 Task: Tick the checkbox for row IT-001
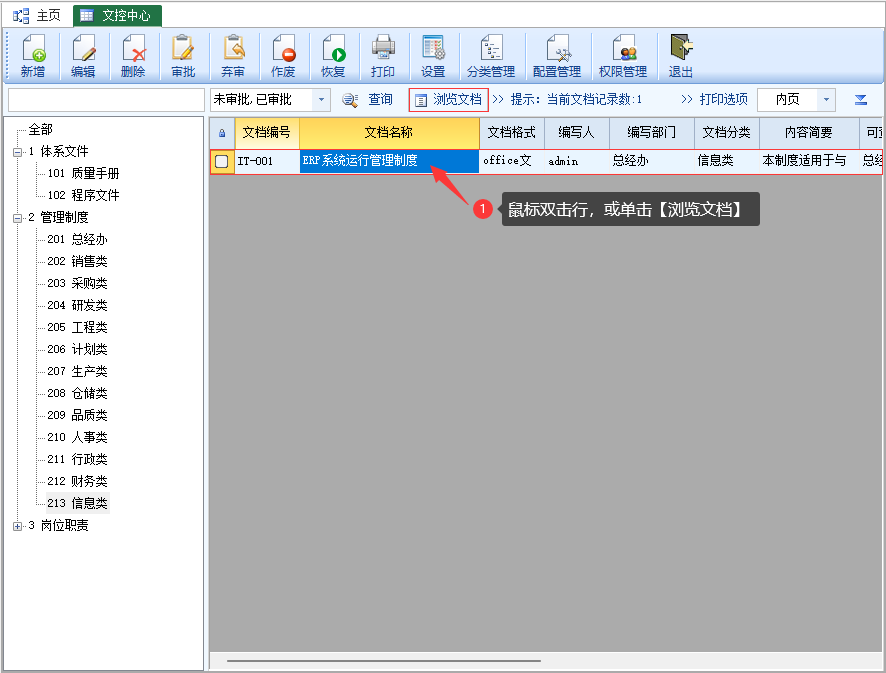pyautogui.click(x=222, y=161)
